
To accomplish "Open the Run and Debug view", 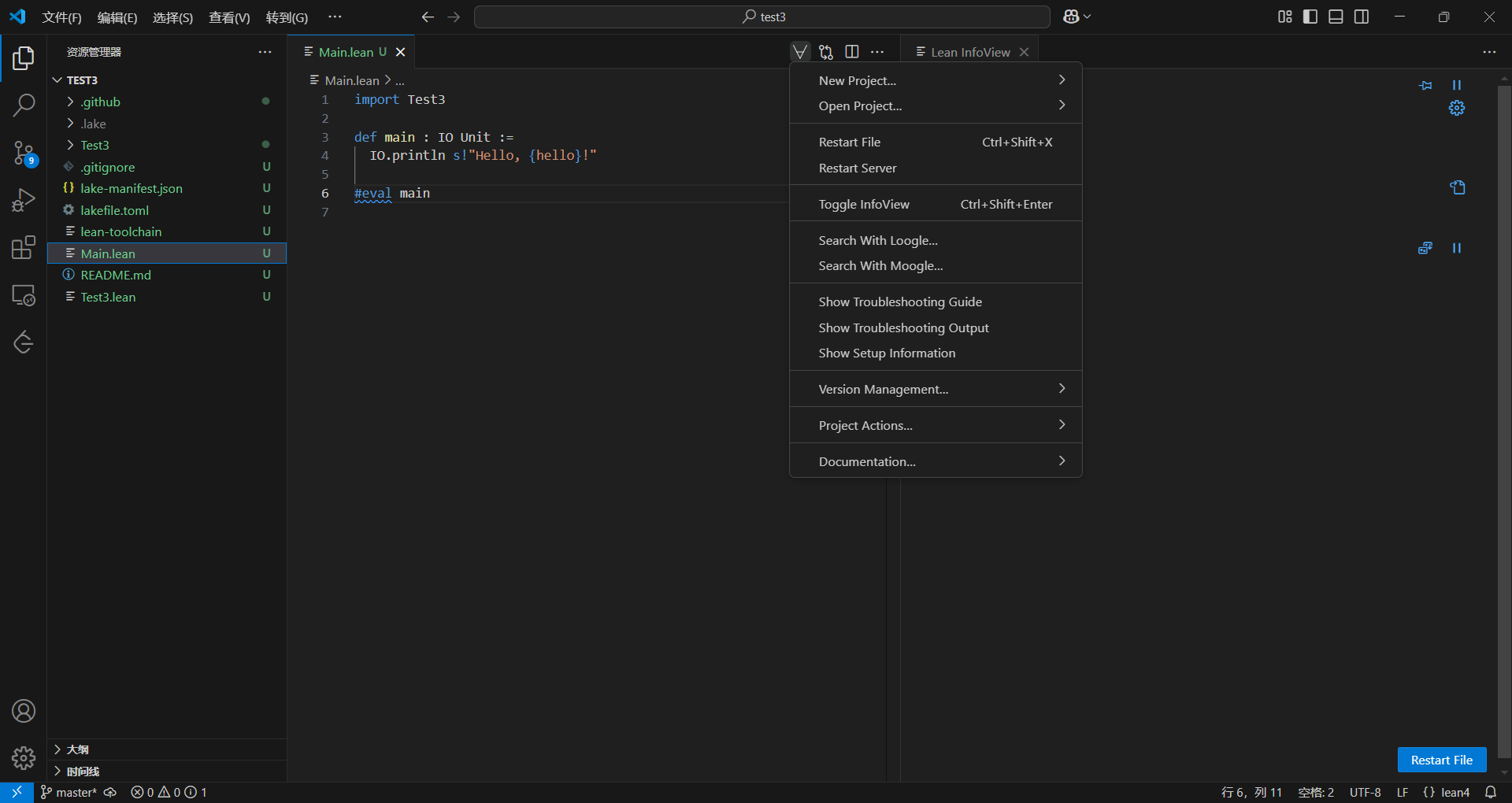I will [x=24, y=200].
